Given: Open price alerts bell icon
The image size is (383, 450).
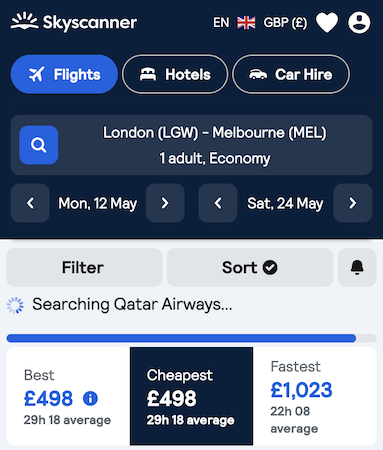Looking at the screenshot, I should coord(357,267).
